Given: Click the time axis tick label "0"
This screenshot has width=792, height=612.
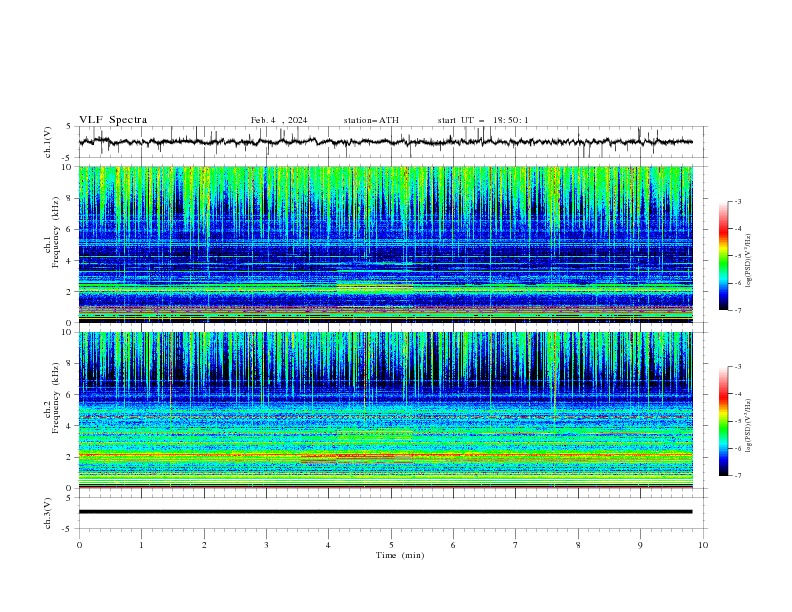Looking at the screenshot, I should [79, 545].
